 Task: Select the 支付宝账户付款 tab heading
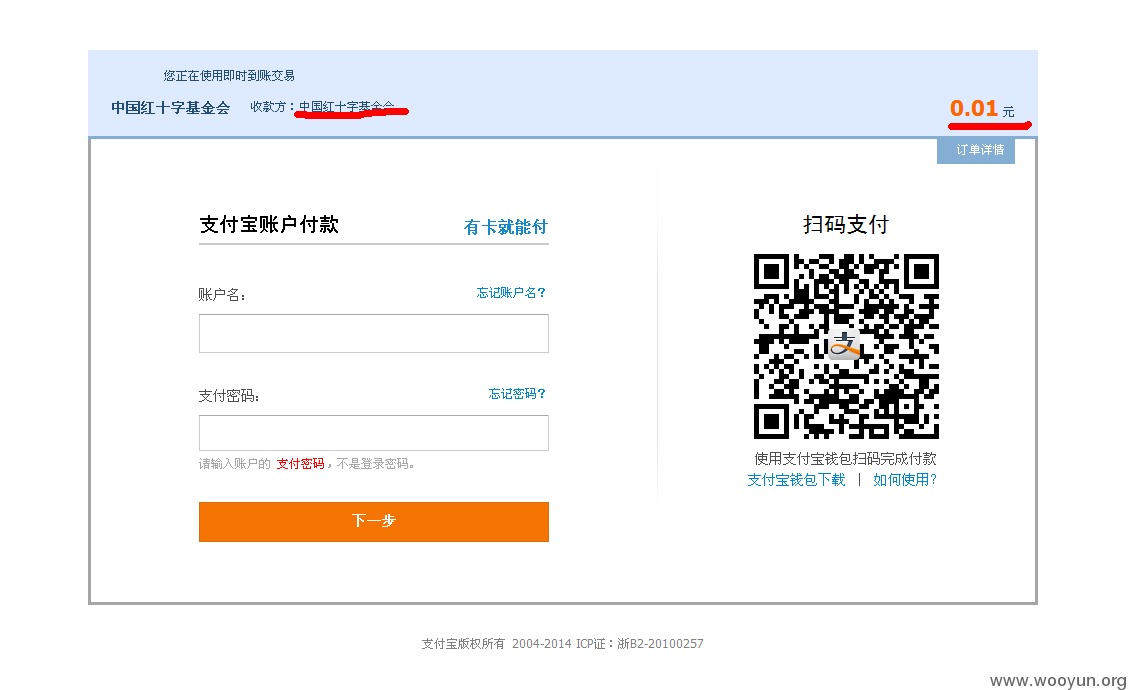click(269, 224)
